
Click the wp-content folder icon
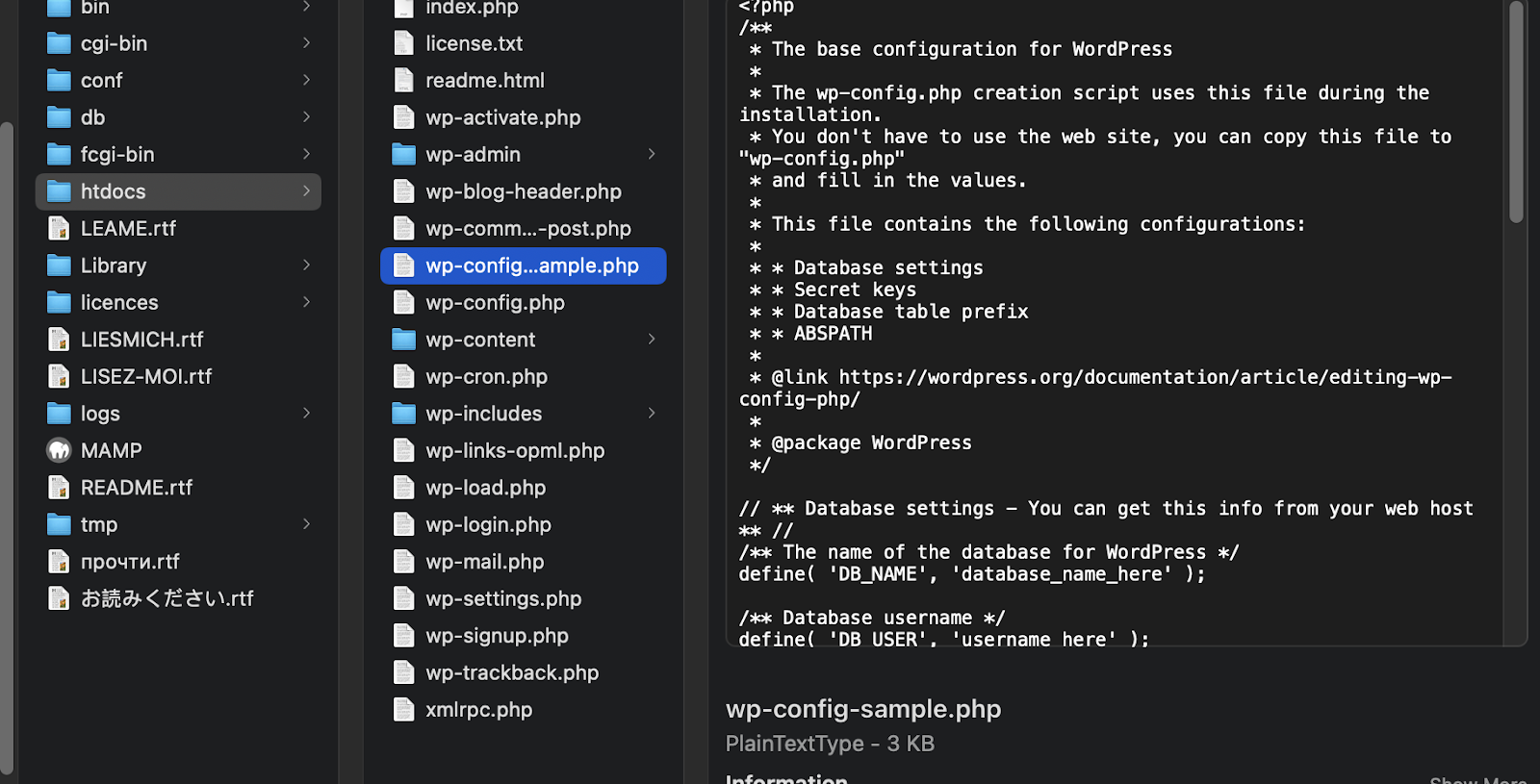click(x=404, y=340)
